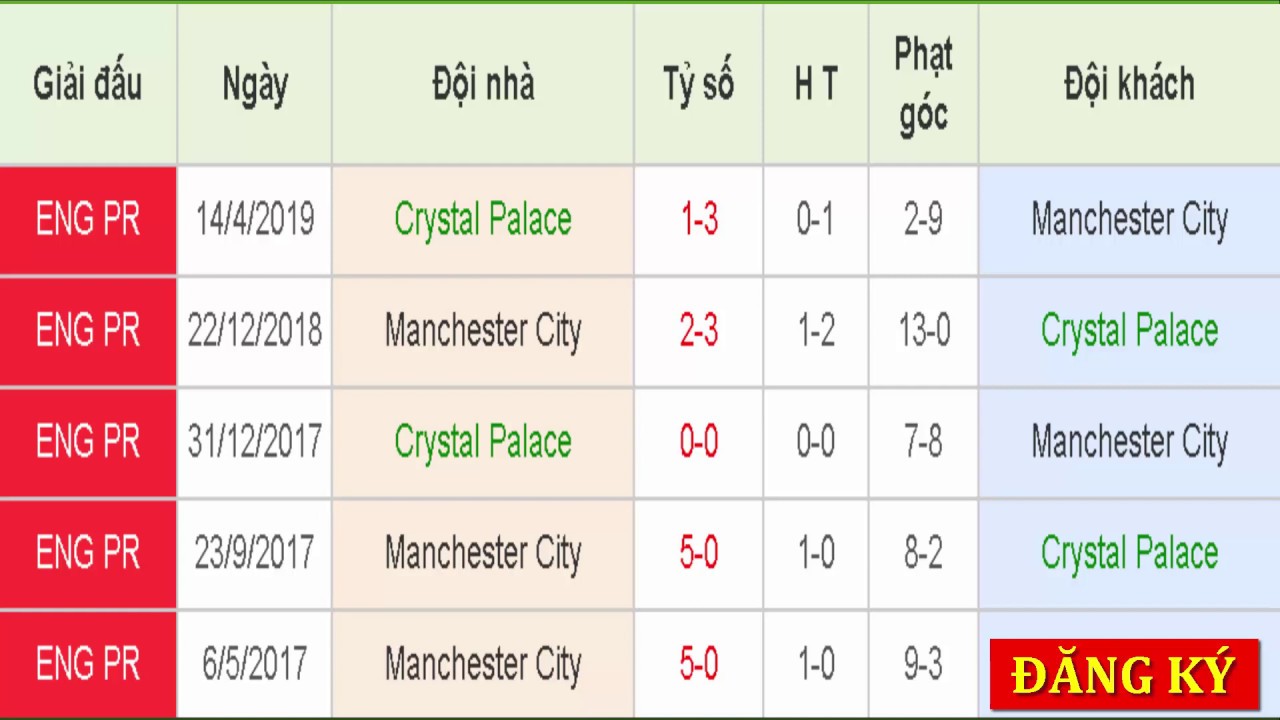
Task: Select the Giải đấu column header
Action: [88, 84]
